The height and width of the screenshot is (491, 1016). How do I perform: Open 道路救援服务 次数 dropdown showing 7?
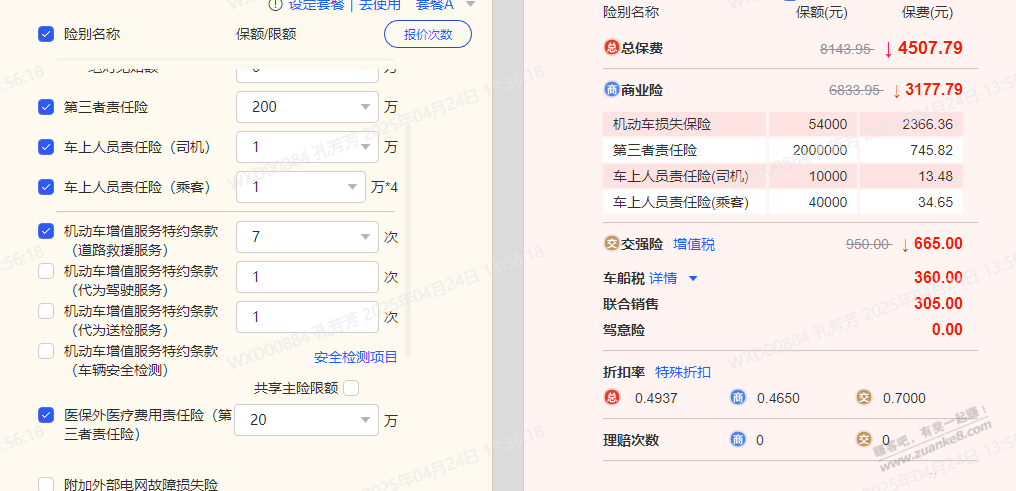tap(307, 237)
